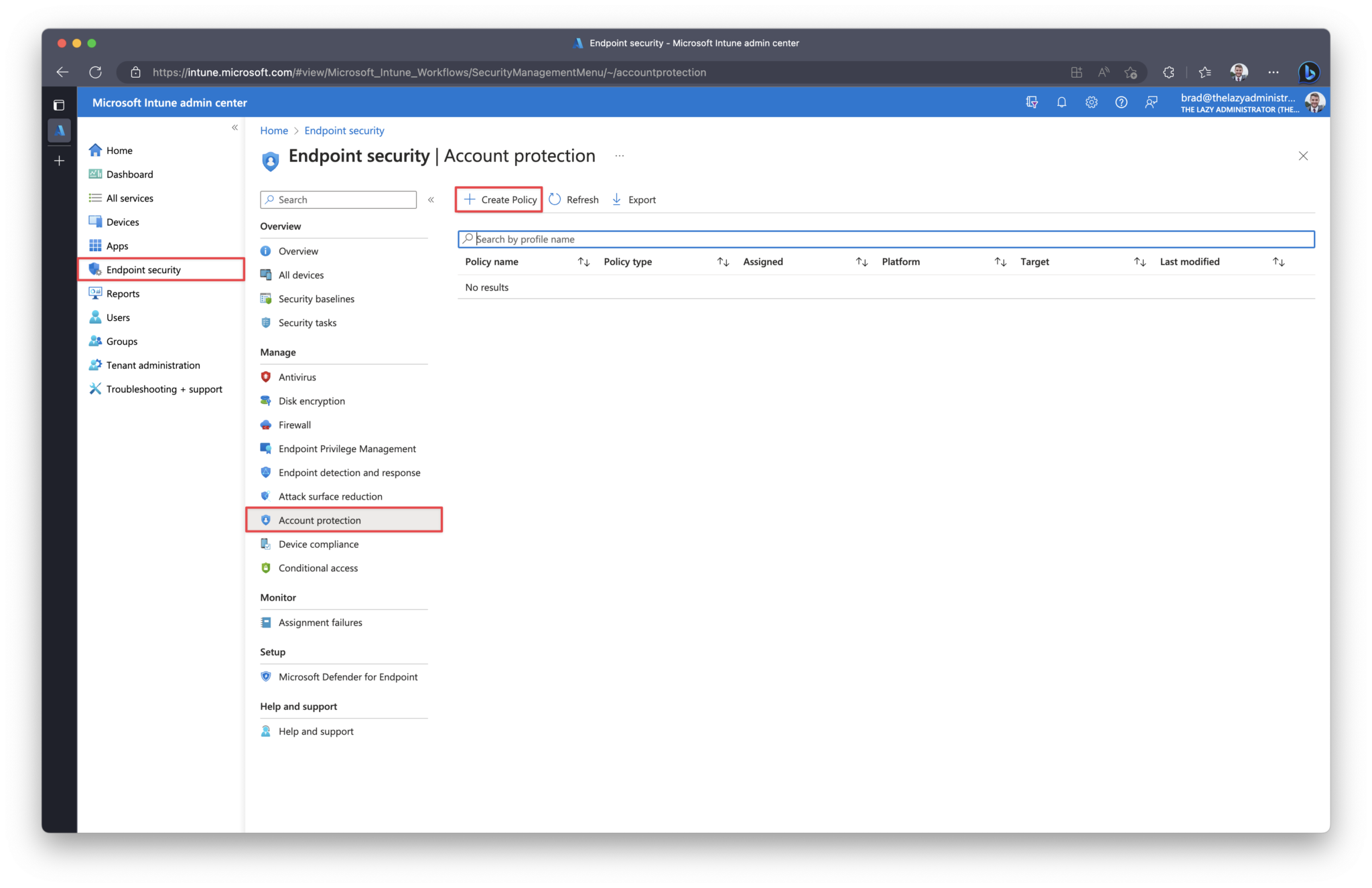Screen dimensions: 1372x888
Task: Click the Refresh toolbar button
Action: [573, 200]
